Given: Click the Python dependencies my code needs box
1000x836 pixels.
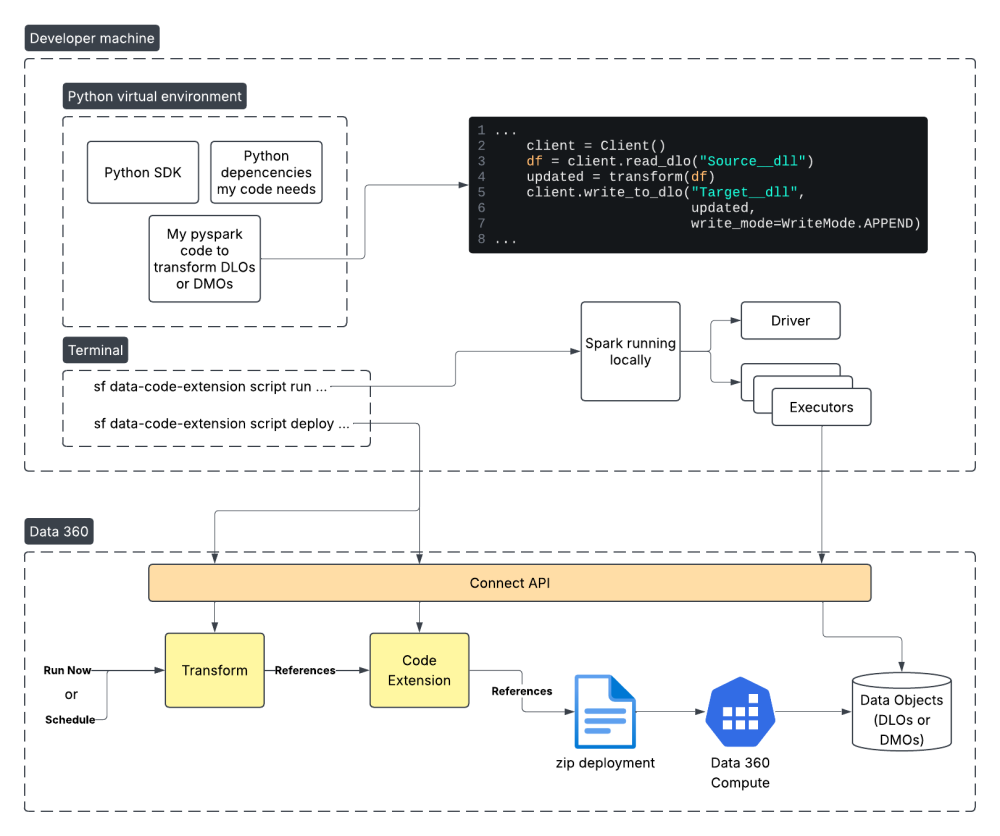Looking at the screenshot, I should pyautogui.click(x=266, y=172).
